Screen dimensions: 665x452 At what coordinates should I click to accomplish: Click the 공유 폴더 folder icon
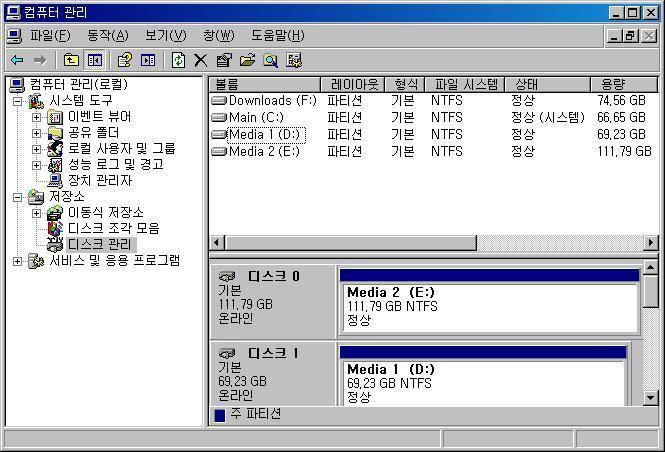click(55, 133)
